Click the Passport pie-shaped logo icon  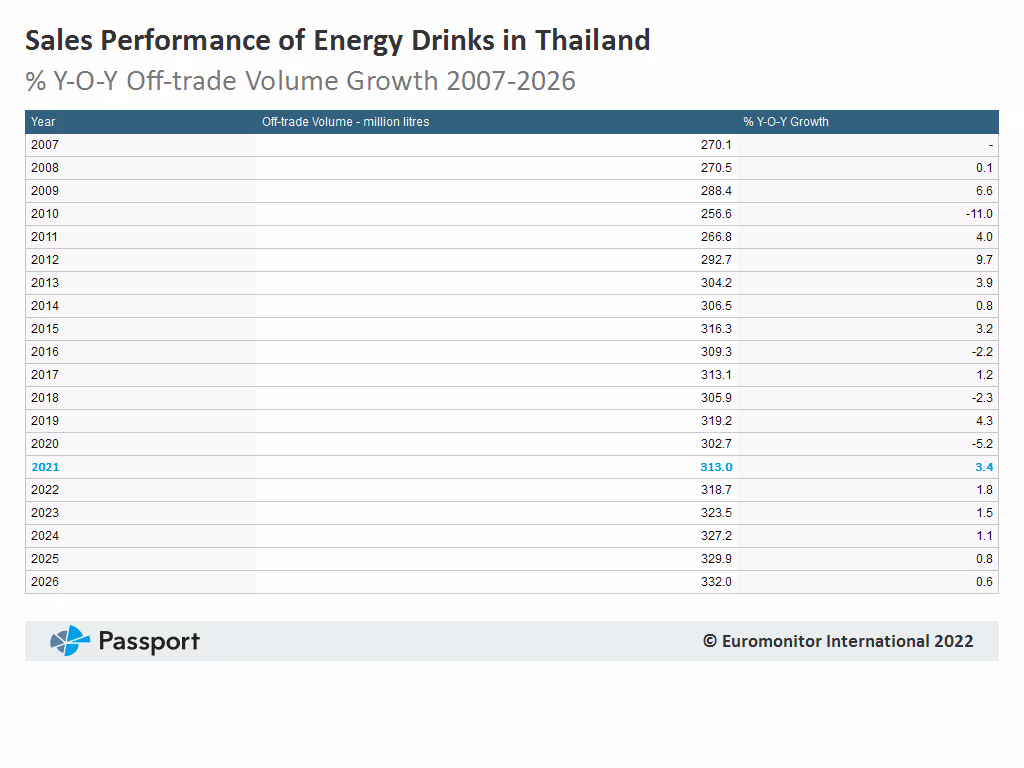point(70,641)
